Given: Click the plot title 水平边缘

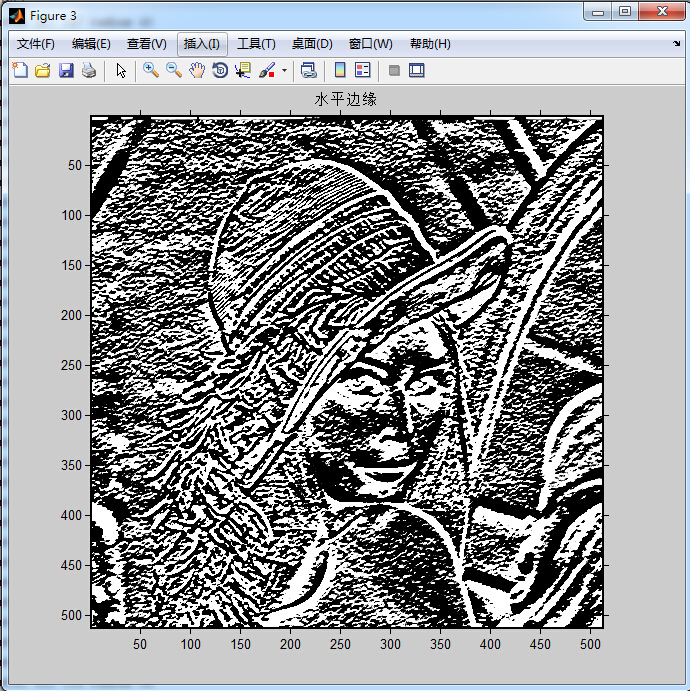Looking at the screenshot, I should coord(345,99).
